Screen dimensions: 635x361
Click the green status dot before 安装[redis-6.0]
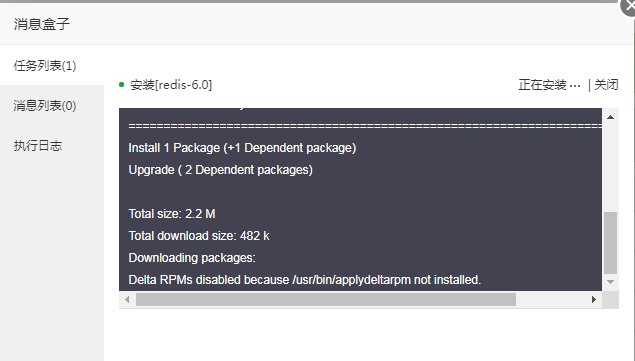point(121,85)
